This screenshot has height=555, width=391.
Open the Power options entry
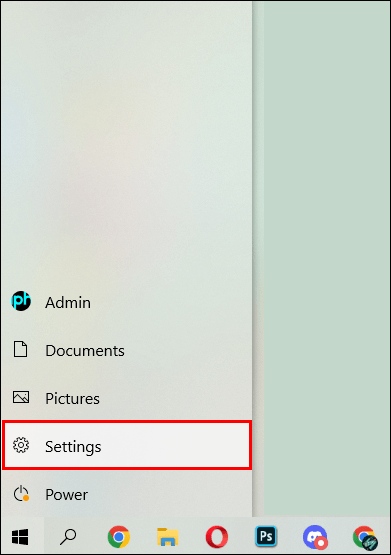[x=127, y=494]
